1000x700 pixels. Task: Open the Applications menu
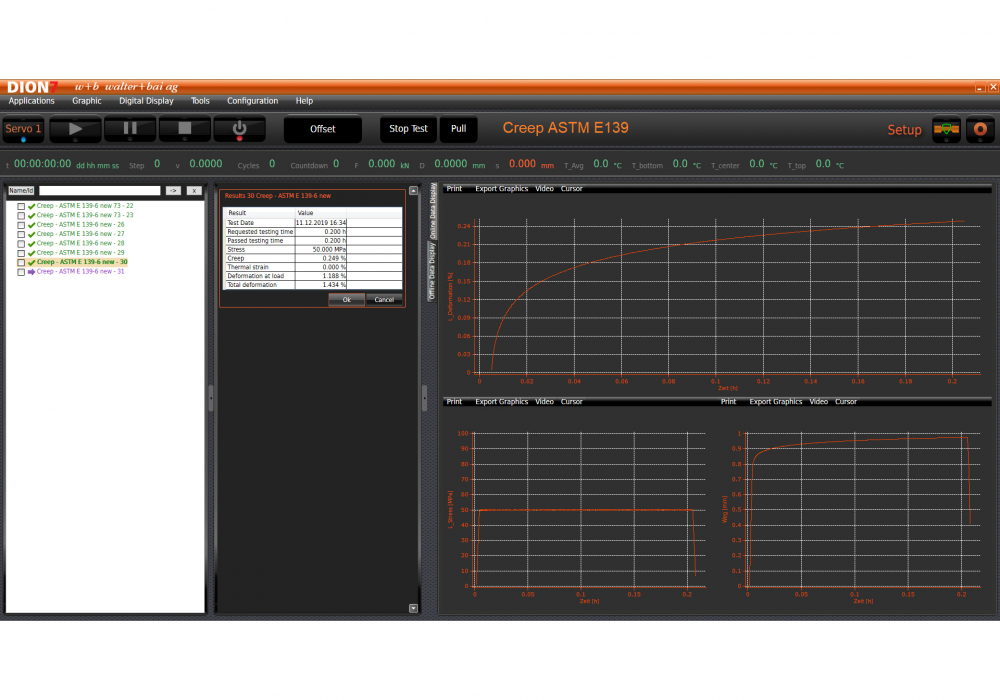point(31,101)
